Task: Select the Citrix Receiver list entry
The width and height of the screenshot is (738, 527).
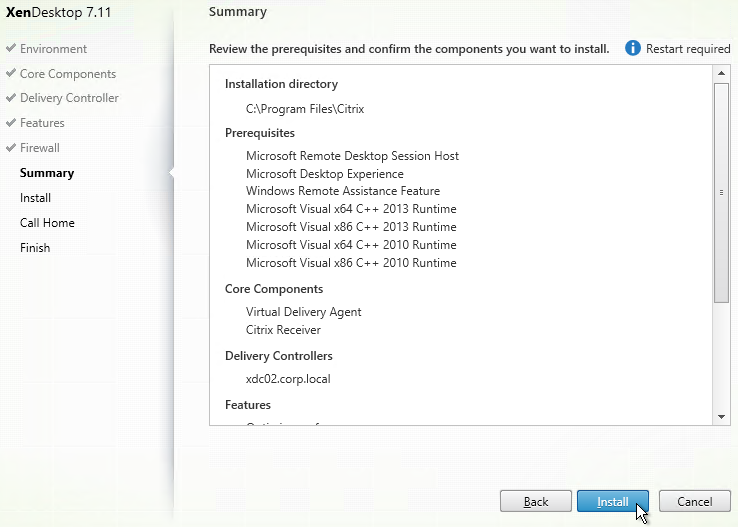Action: (x=283, y=329)
